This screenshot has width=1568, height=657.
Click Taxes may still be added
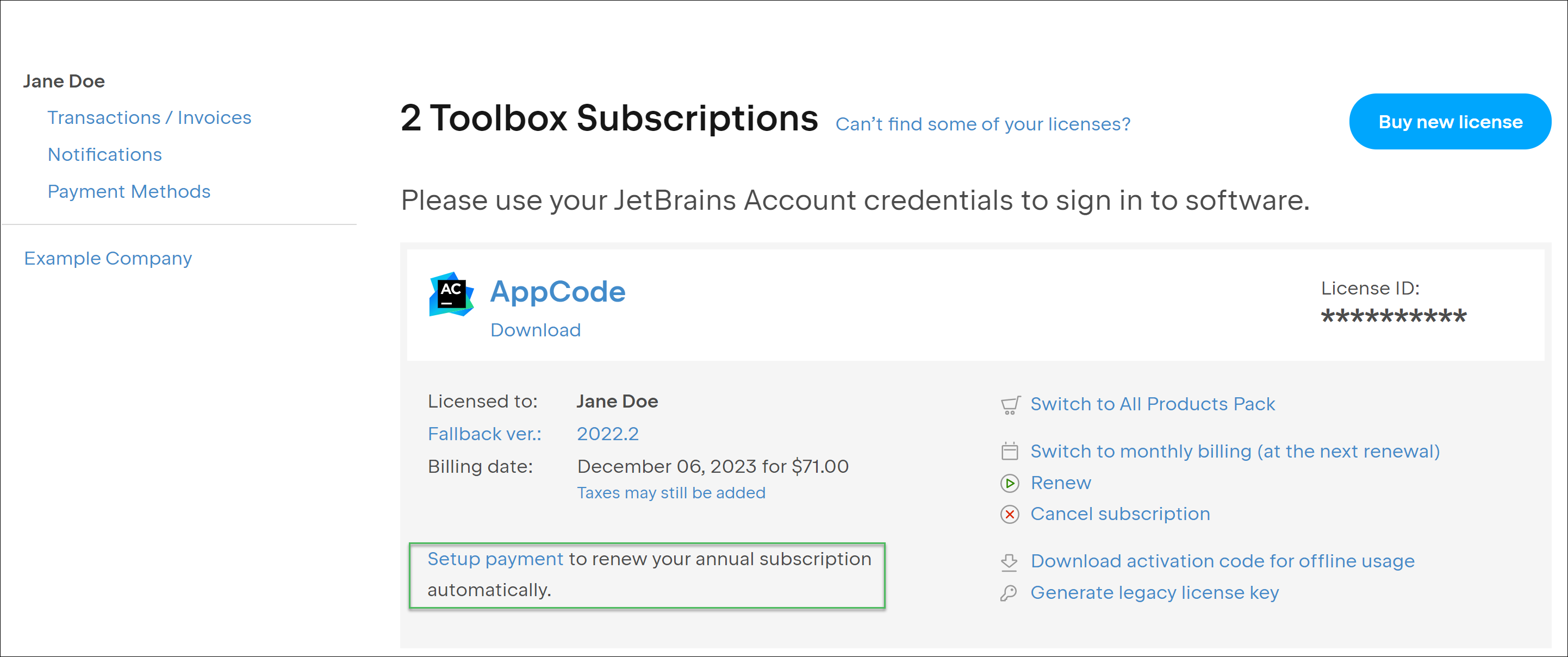(x=671, y=493)
